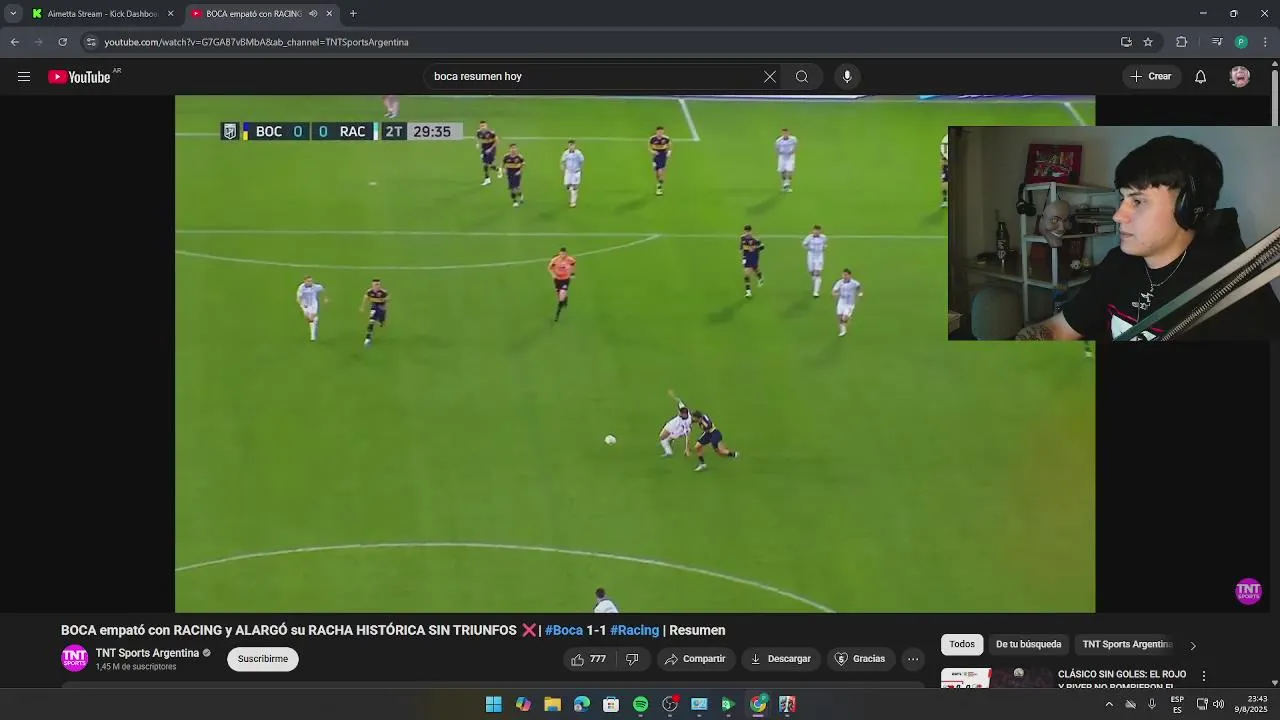Show hidden system tray icons
Viewport: 1280px width, 720px height.
coord(1109,704)
